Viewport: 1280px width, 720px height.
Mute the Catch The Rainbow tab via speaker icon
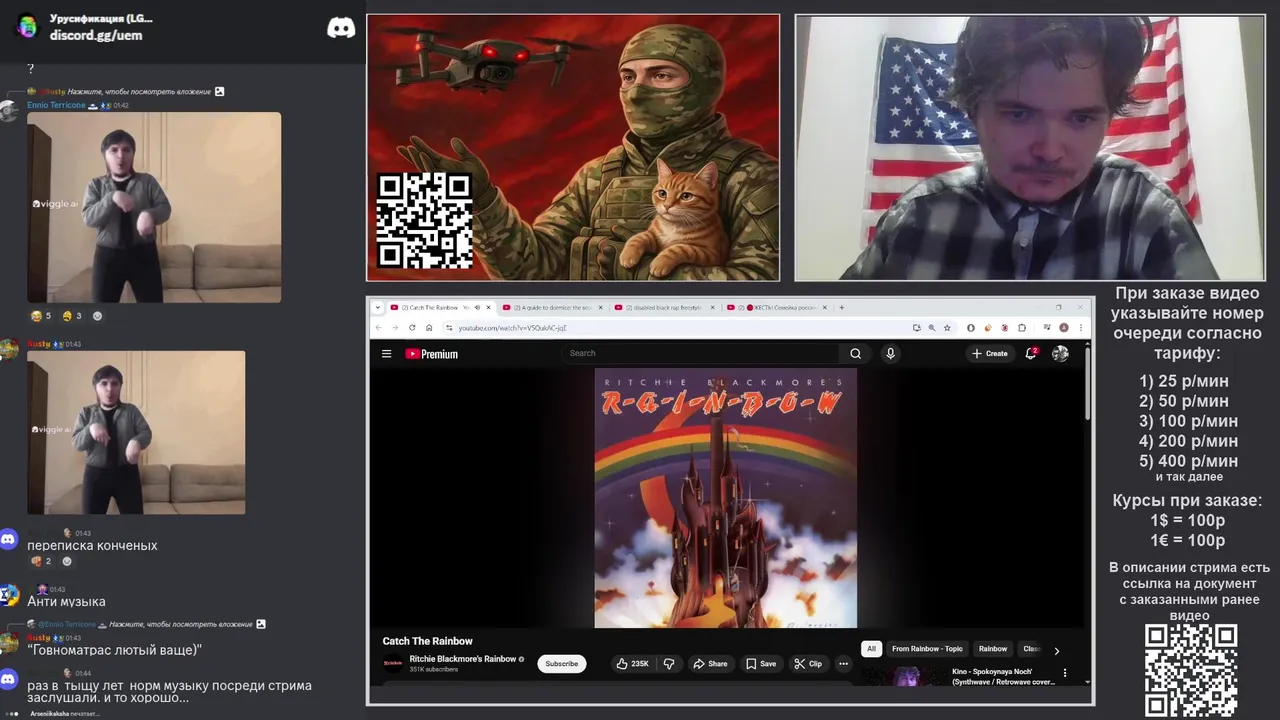(478, 307)
